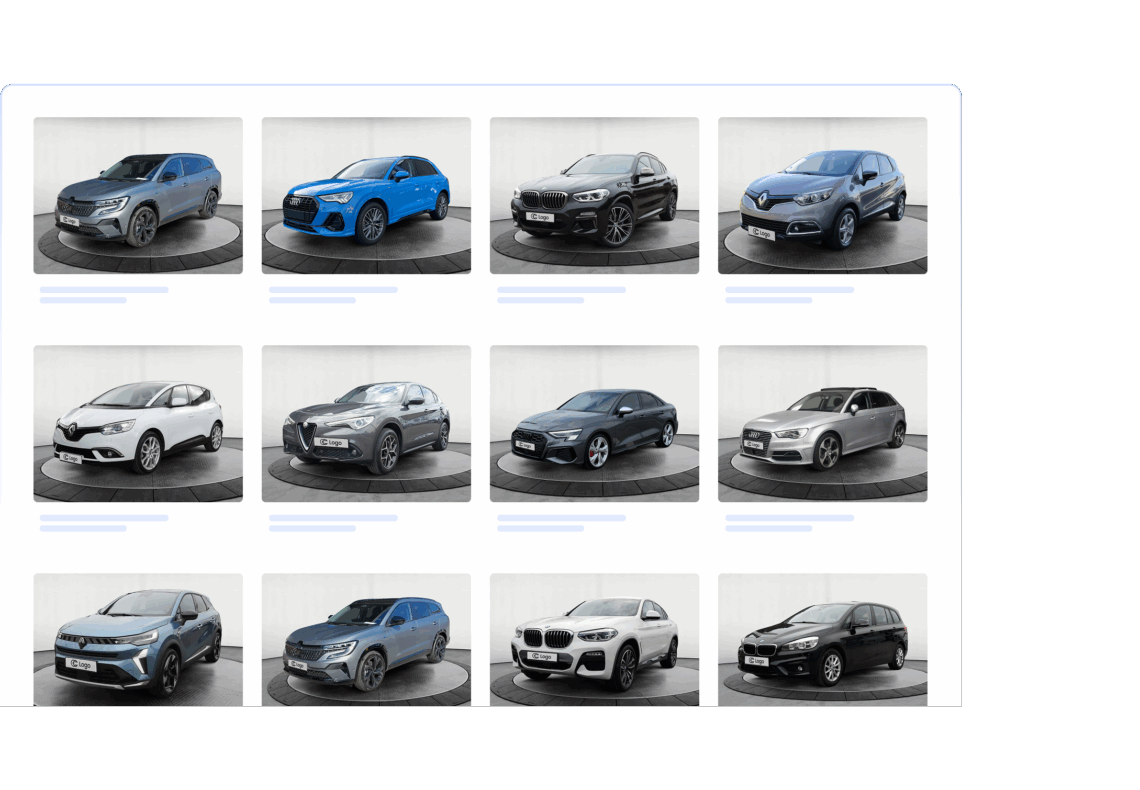Select the white Renault Scenic thumbnail
Viewport: 1140px width, 790px height.
138,424
